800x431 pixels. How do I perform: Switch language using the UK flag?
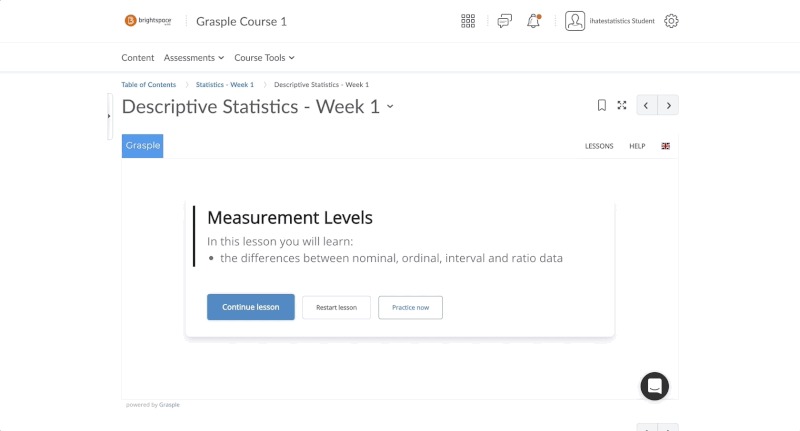coord(666,146)
